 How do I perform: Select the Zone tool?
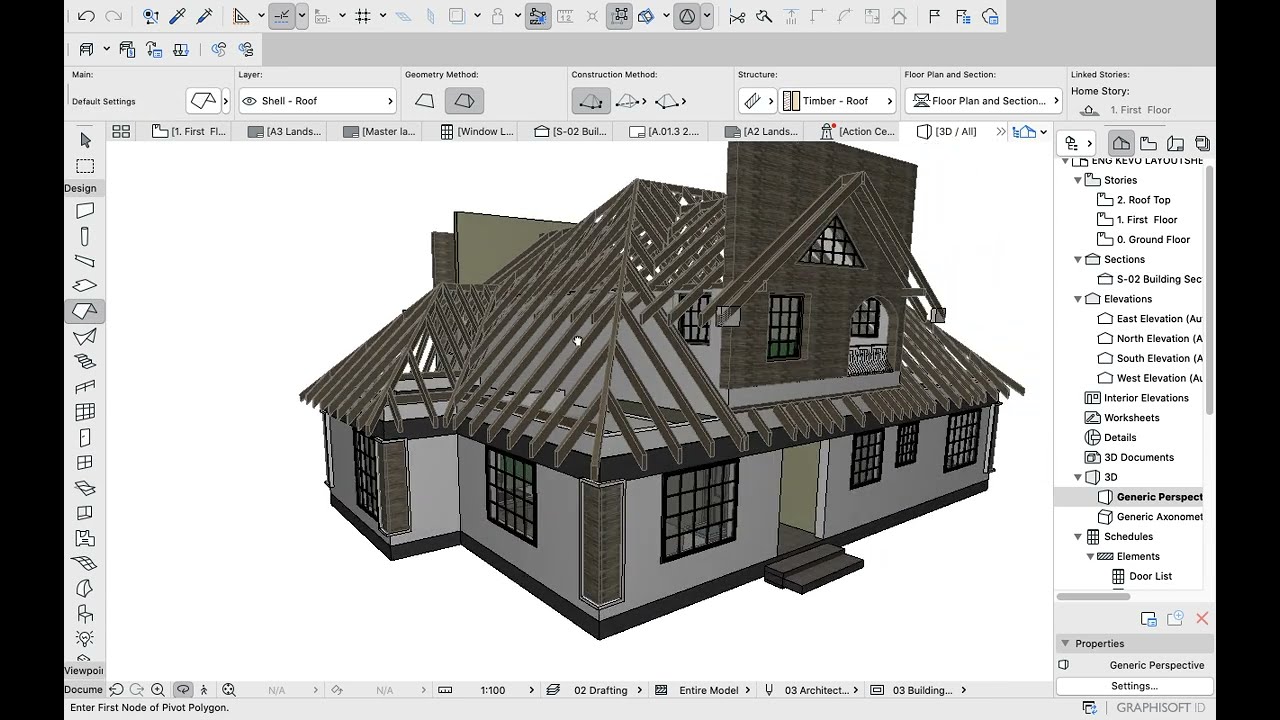(85, 538)
